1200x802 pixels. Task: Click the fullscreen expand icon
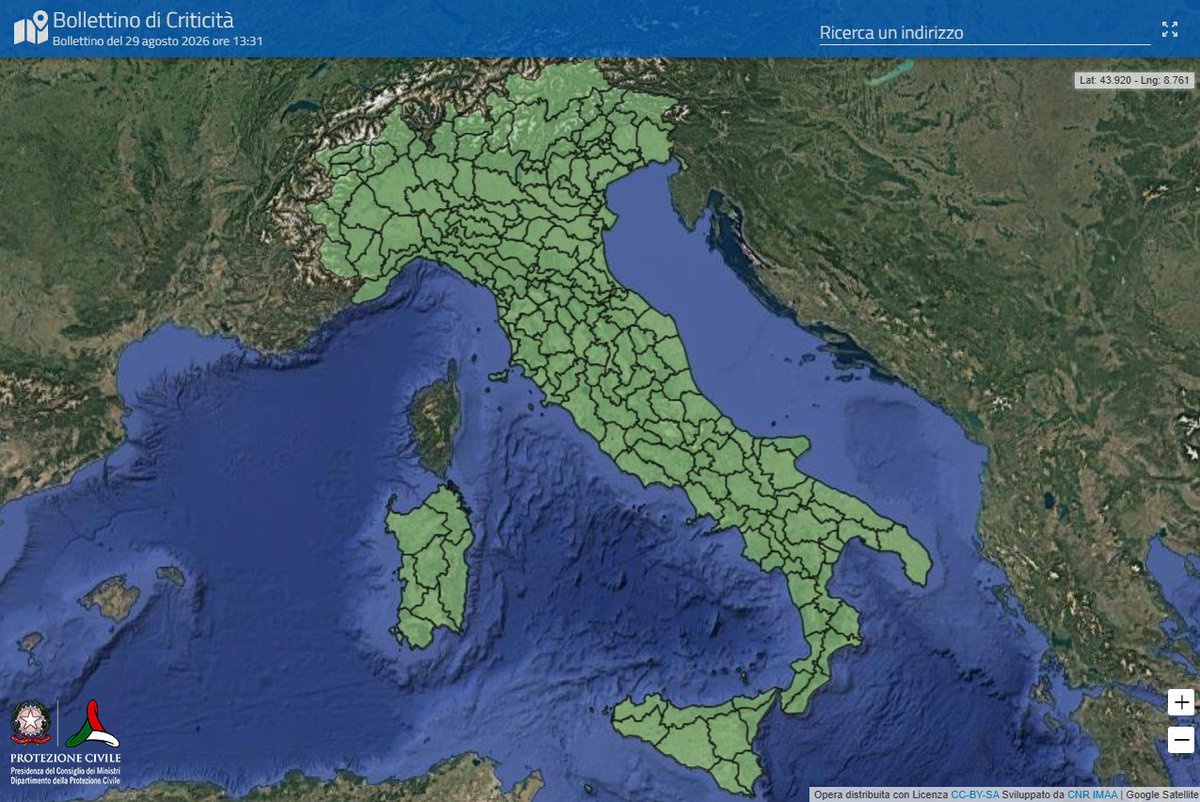click(x=1170, y=29)
